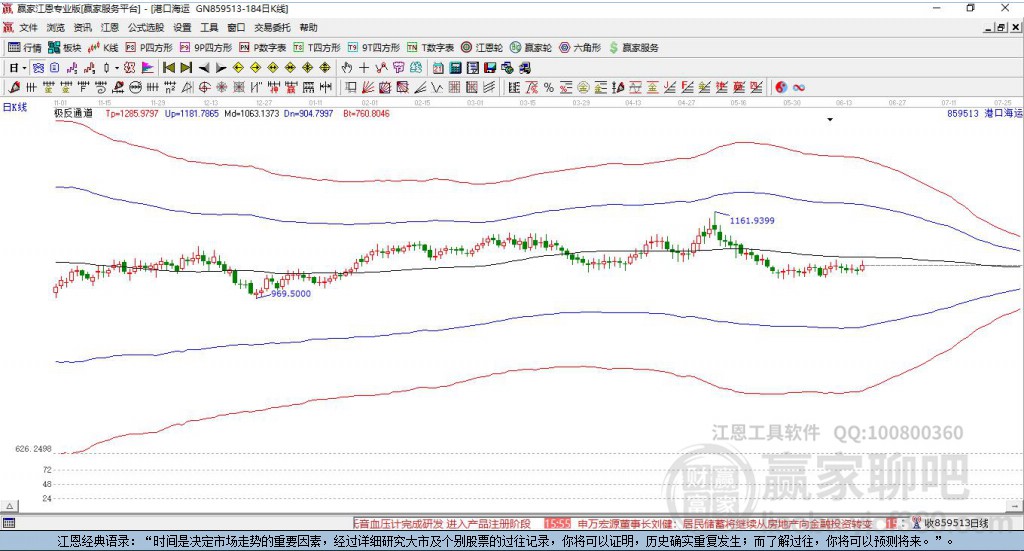Image resolution: width=1024 pixels, height=551 pixels.
Task: Click the 日K线 label at chart top-left
Action: [x=15, y=107]
